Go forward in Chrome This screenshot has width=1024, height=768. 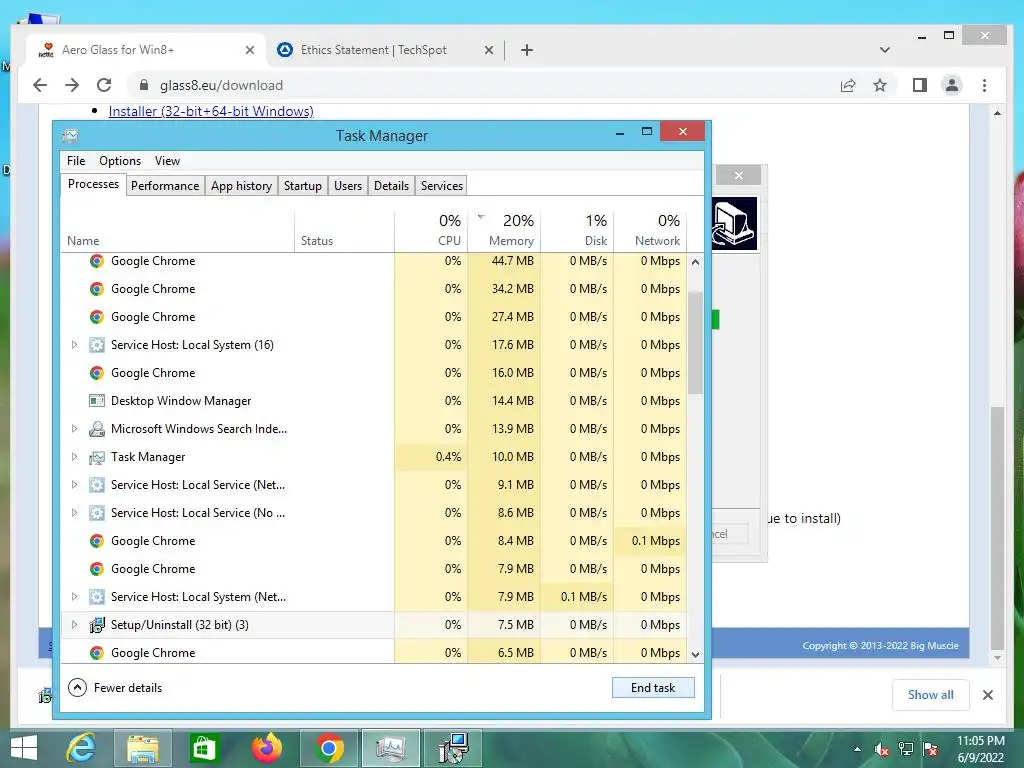click(72, 85)
